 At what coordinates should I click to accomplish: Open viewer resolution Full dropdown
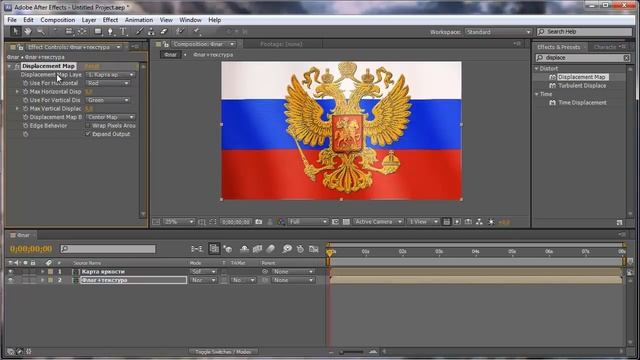308,222
